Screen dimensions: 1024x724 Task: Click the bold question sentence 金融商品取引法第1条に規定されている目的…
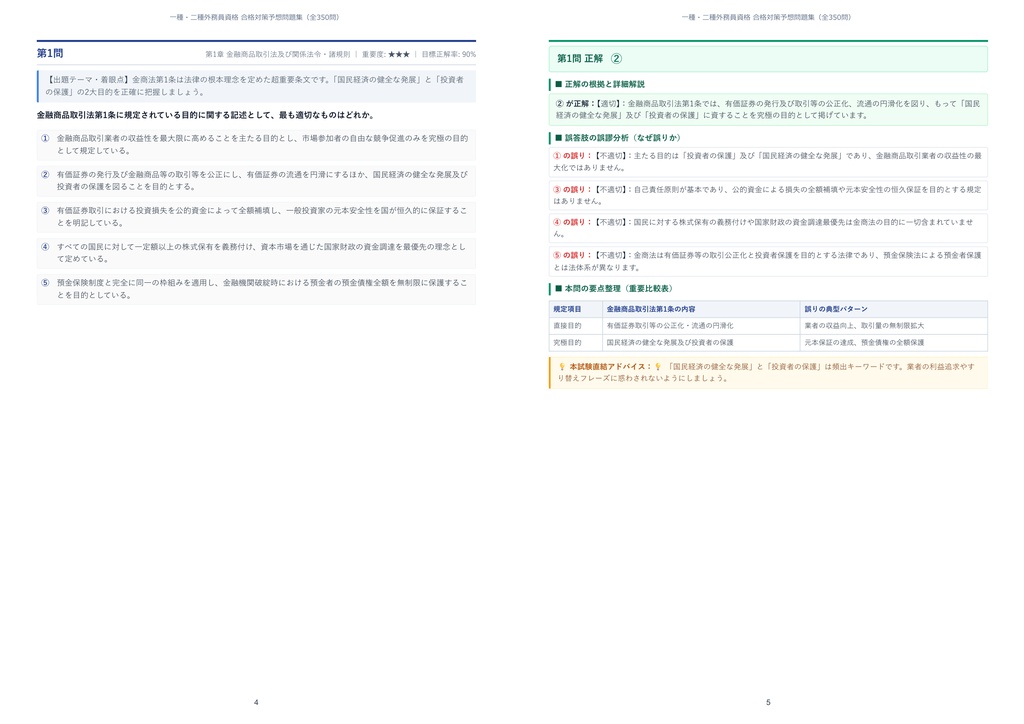pos(205,115)
